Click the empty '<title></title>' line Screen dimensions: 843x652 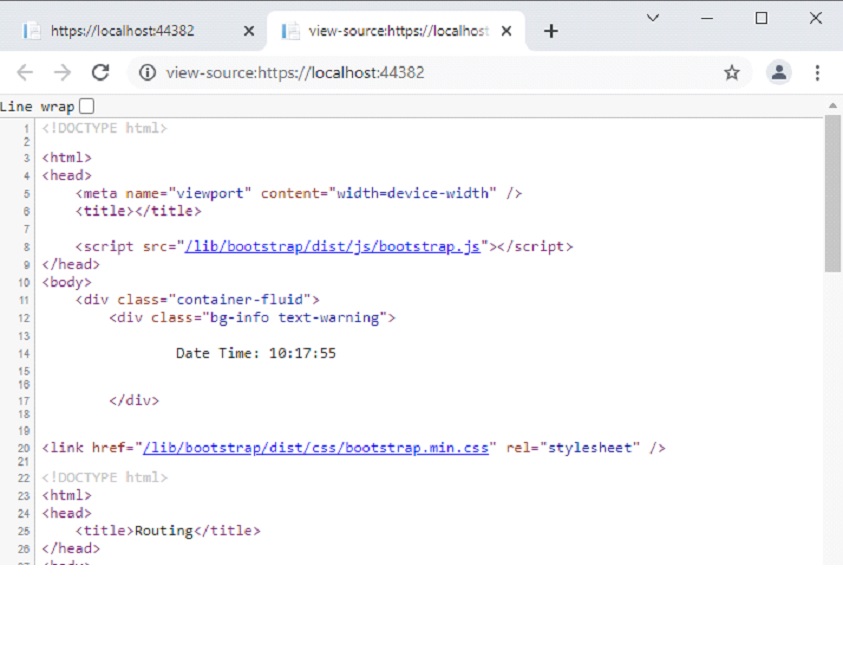click(138, 211)
